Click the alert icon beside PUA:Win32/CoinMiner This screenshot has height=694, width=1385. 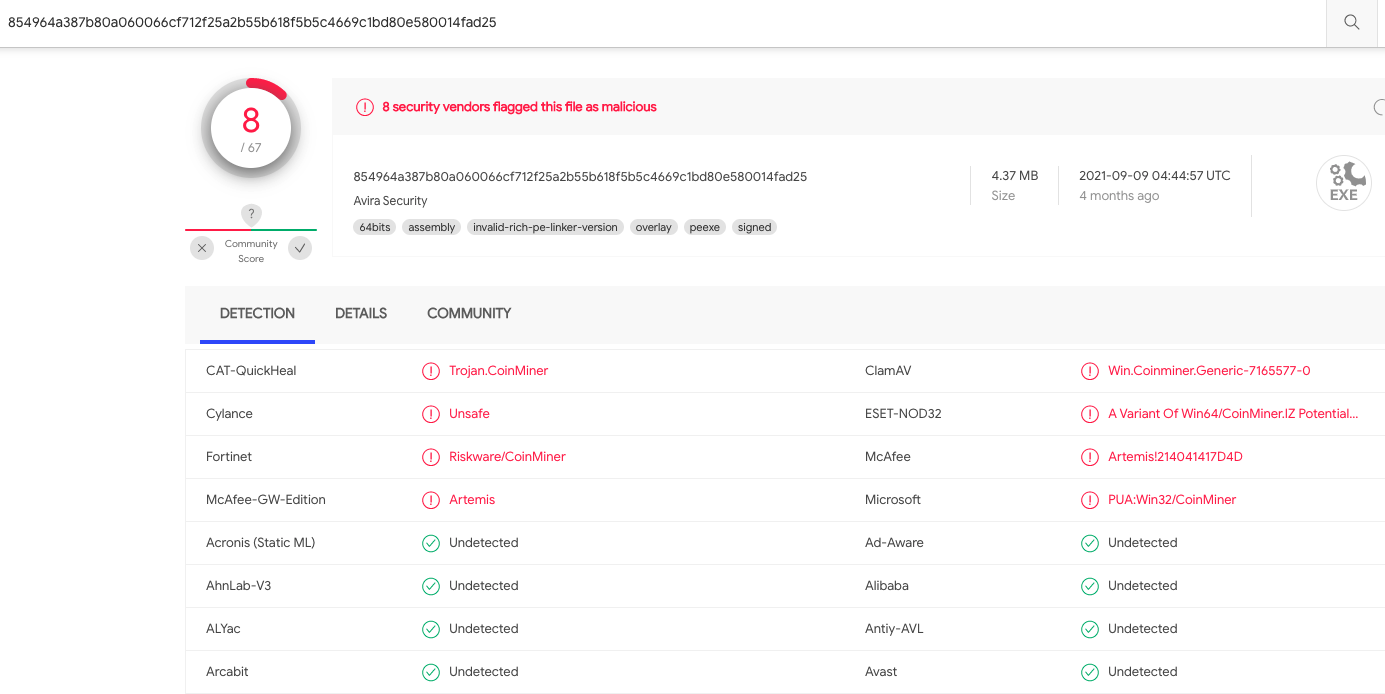pyautogui.click(x=1090, y=500)
